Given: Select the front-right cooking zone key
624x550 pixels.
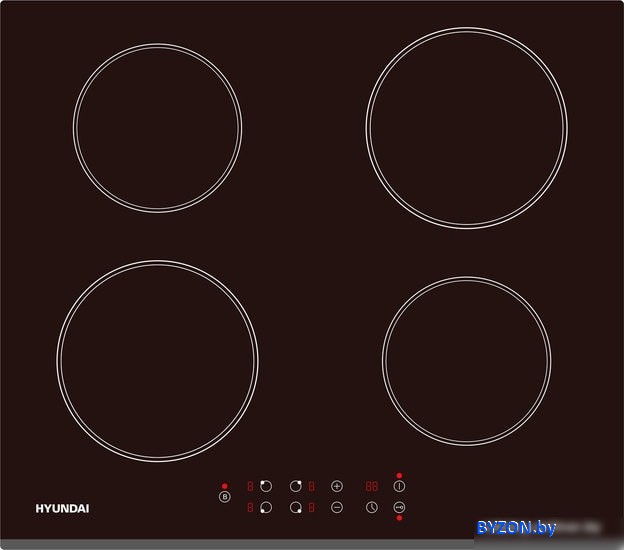Looking at the screenshot, I should [296, 507].
